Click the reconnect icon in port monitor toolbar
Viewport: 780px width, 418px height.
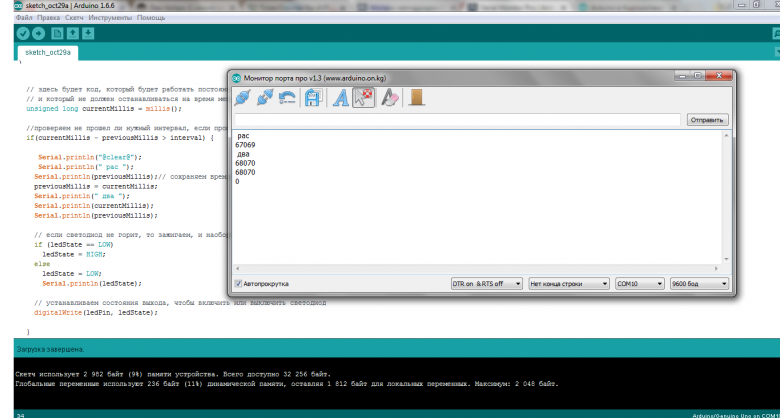coord(288,98)
